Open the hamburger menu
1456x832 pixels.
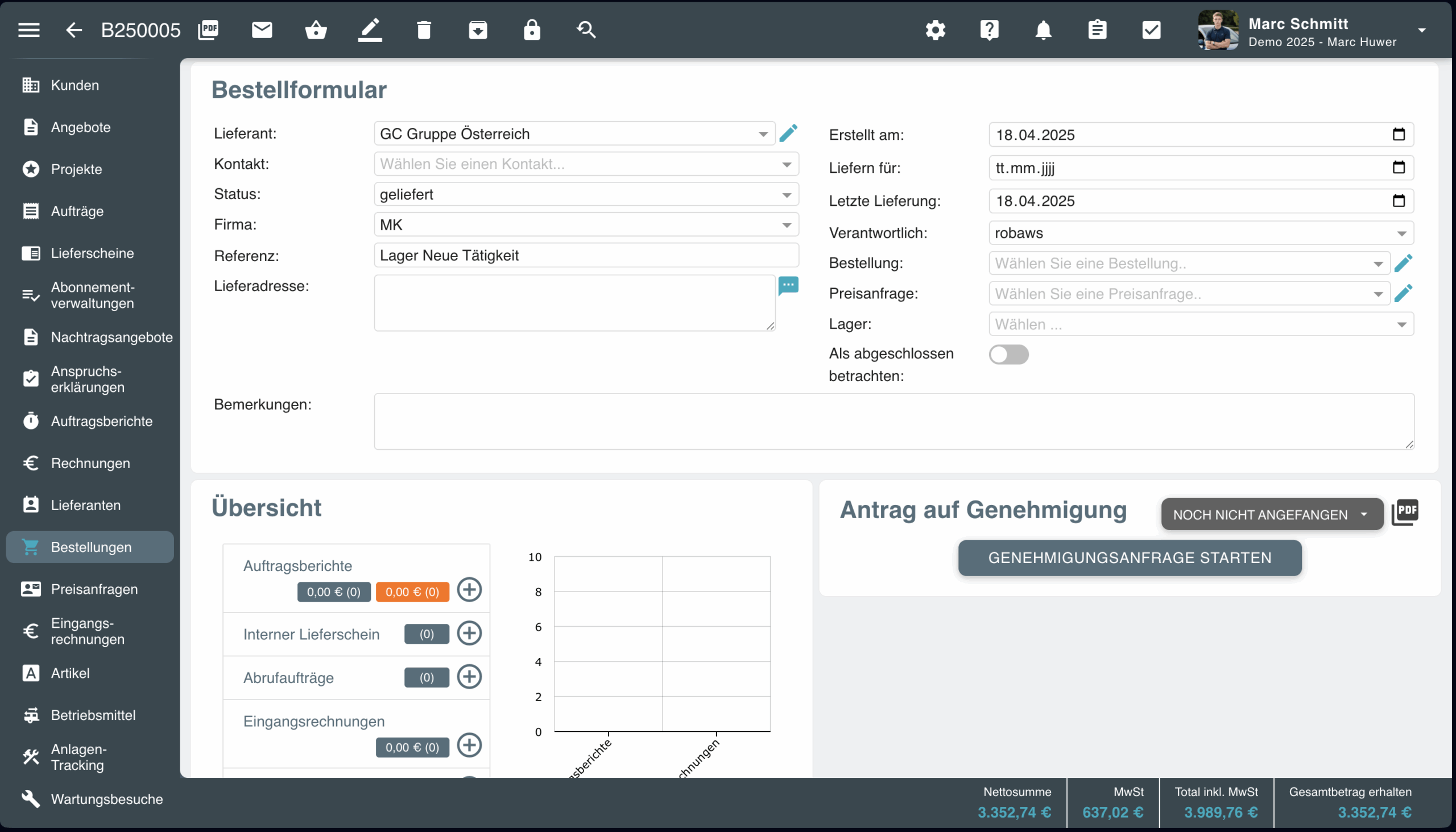(x=28, y=29)
